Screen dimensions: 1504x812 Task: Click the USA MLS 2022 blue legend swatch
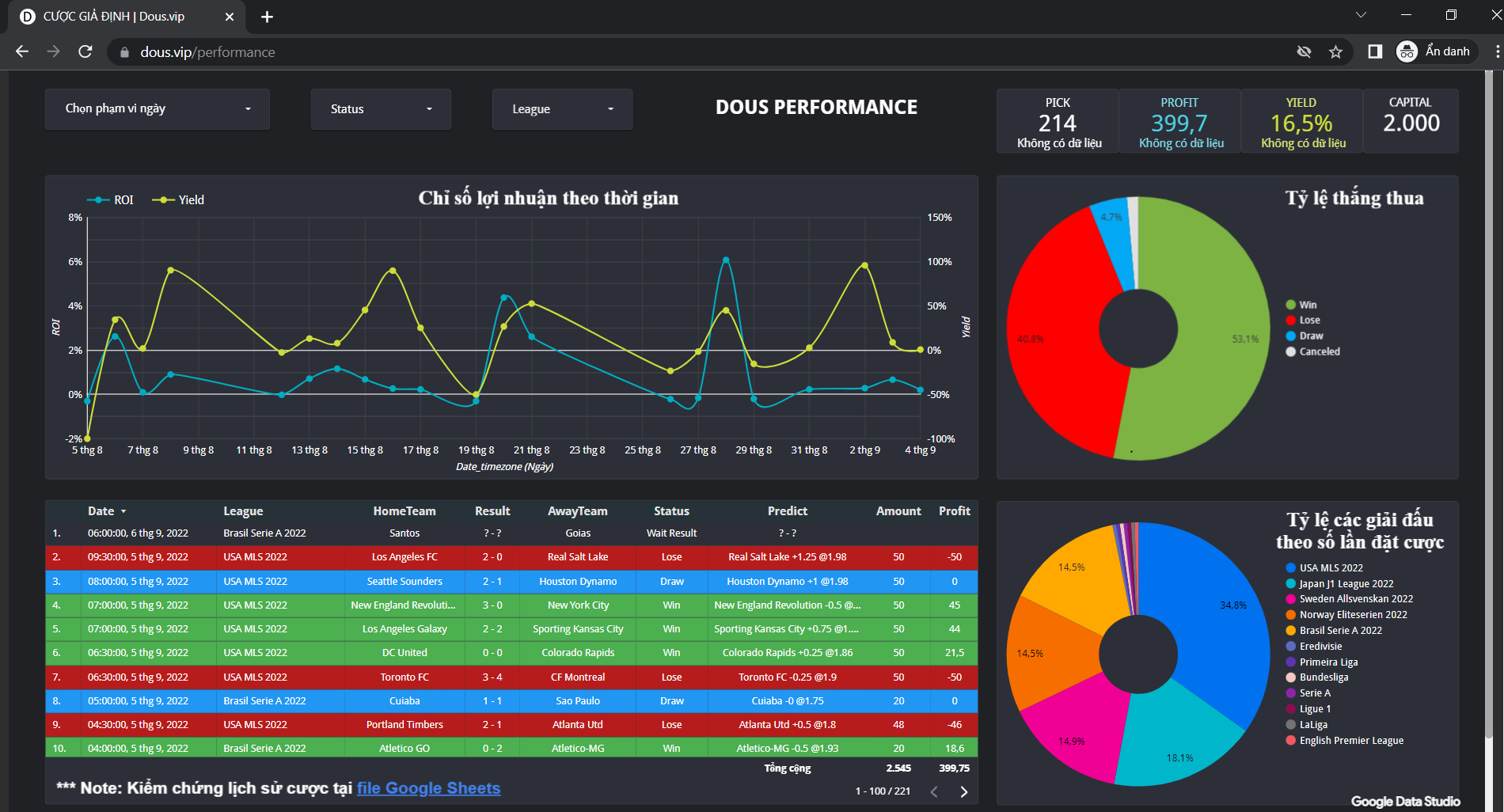1291,568
